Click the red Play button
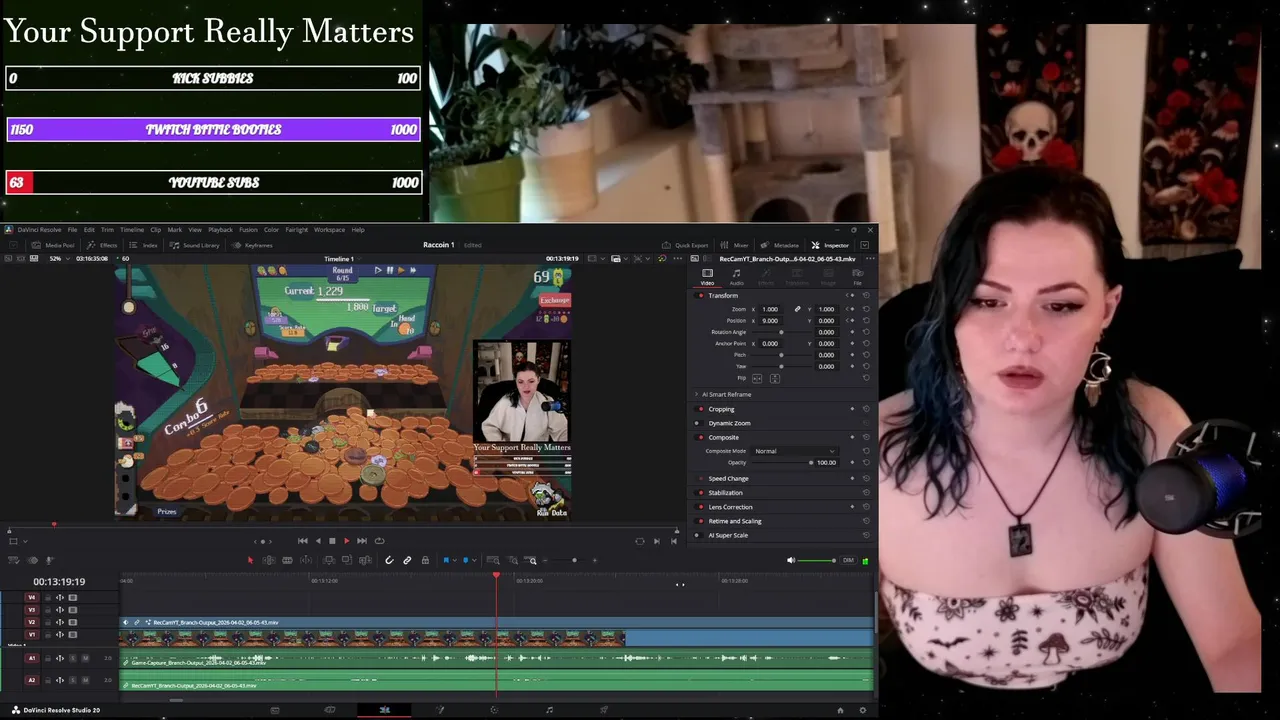Screen dimensions: 1280x720 click(x=346, y=541)
